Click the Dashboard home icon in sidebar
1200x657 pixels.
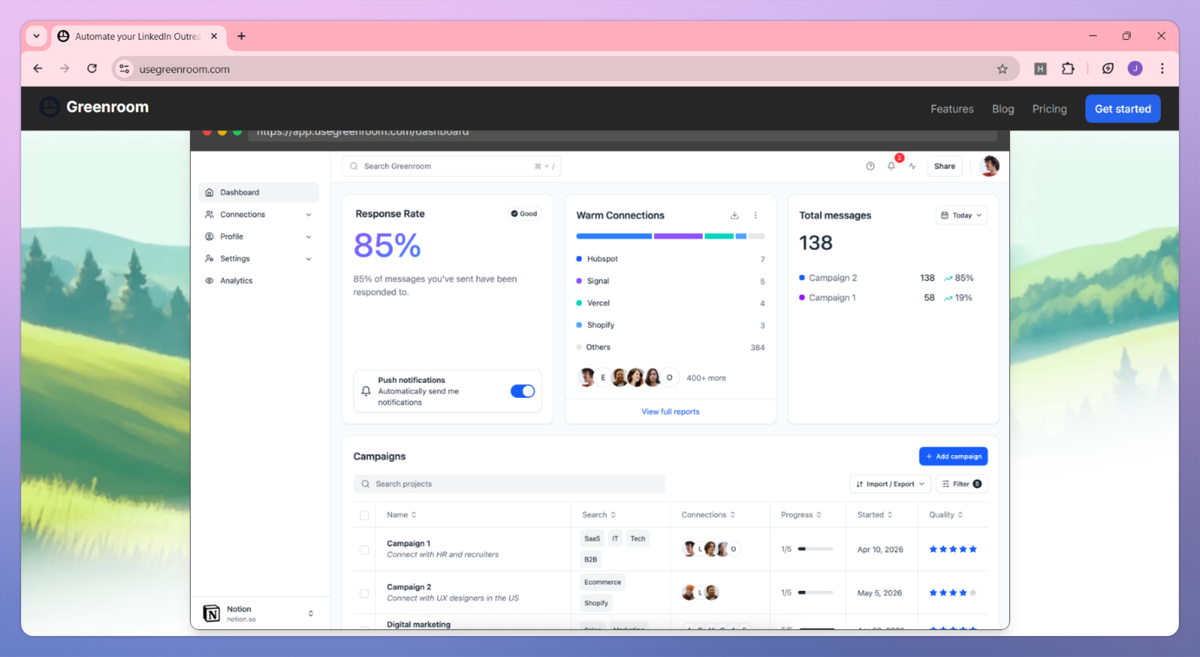click(209, 192)
